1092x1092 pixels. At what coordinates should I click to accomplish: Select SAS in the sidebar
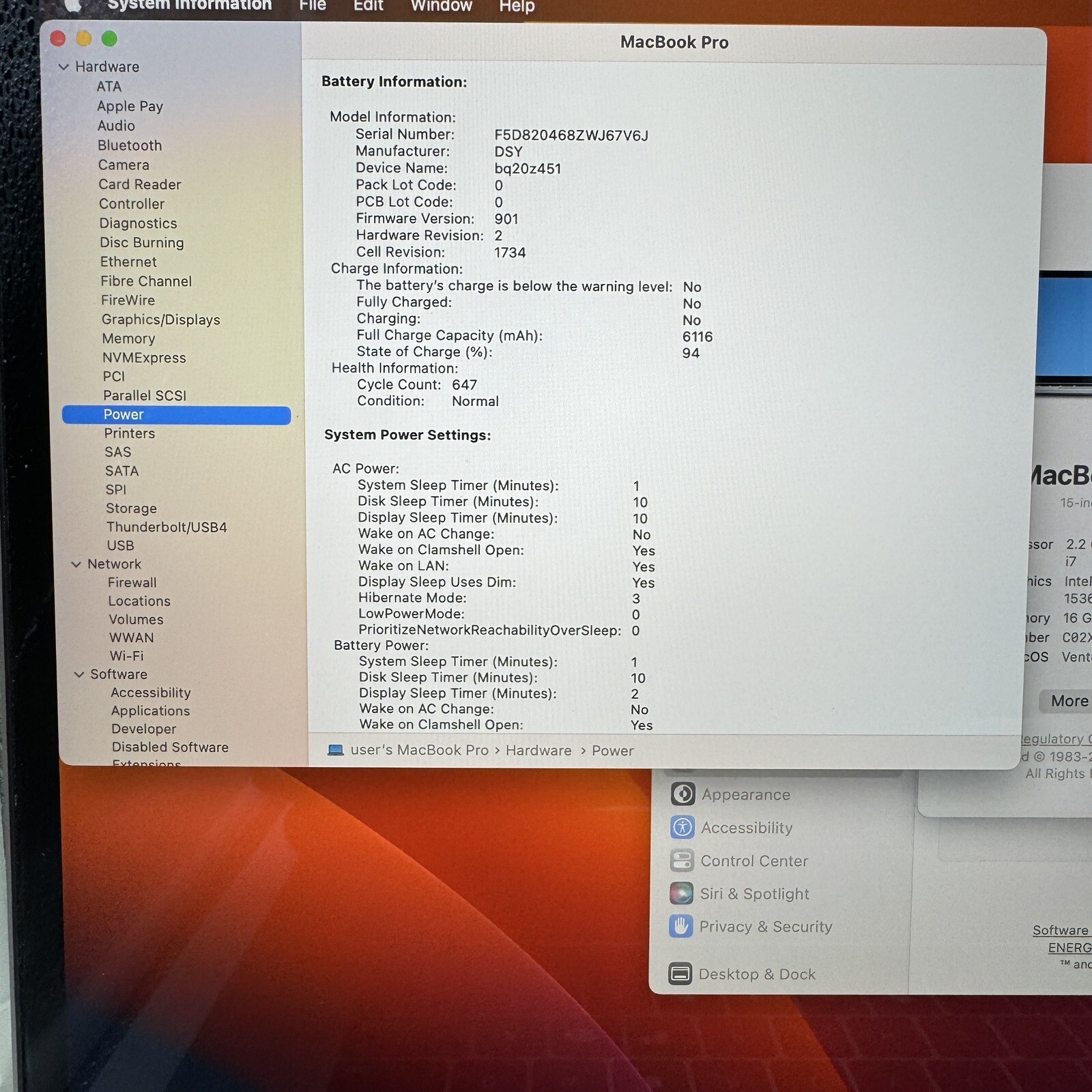tap(118, 452)
